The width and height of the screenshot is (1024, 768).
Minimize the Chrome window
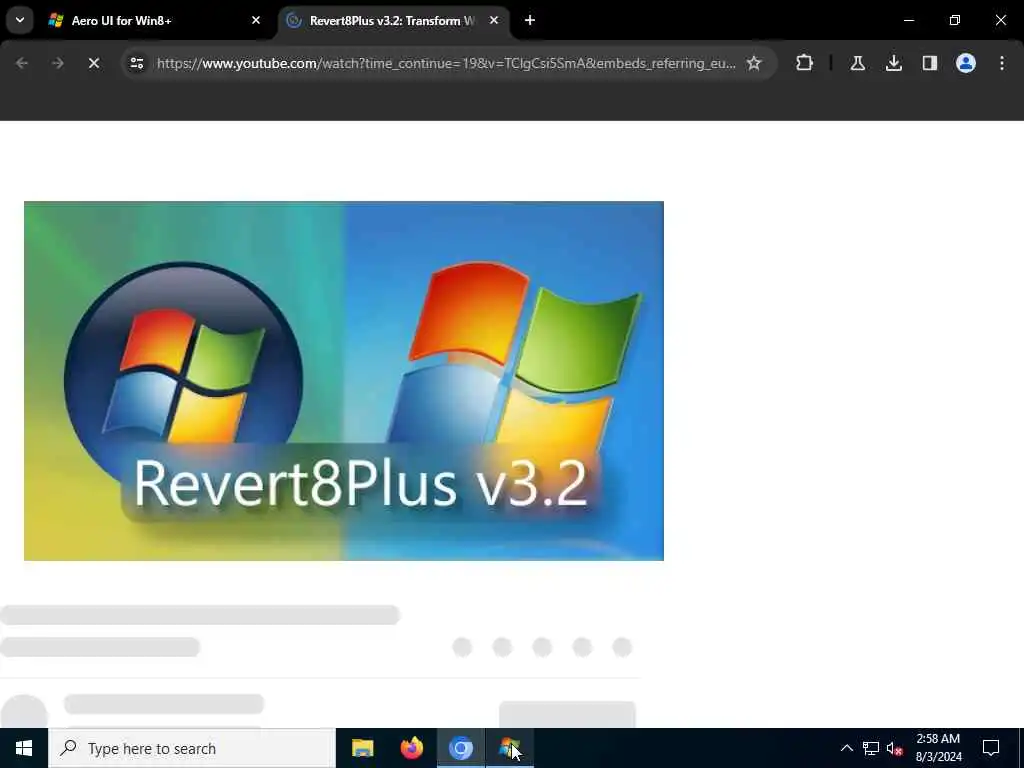click(908, 20)
